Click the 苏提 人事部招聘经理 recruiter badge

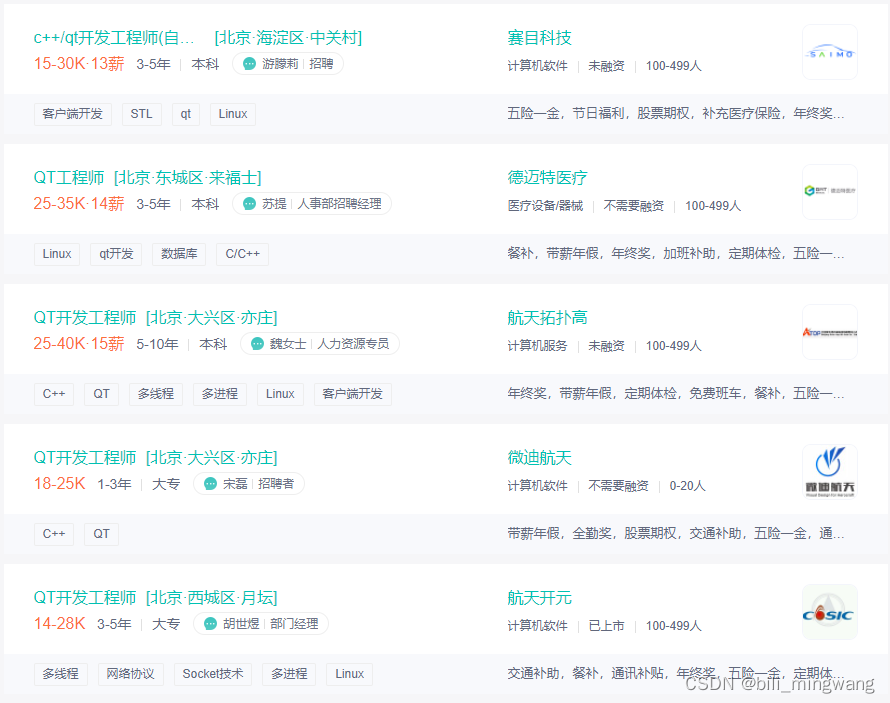312,204
